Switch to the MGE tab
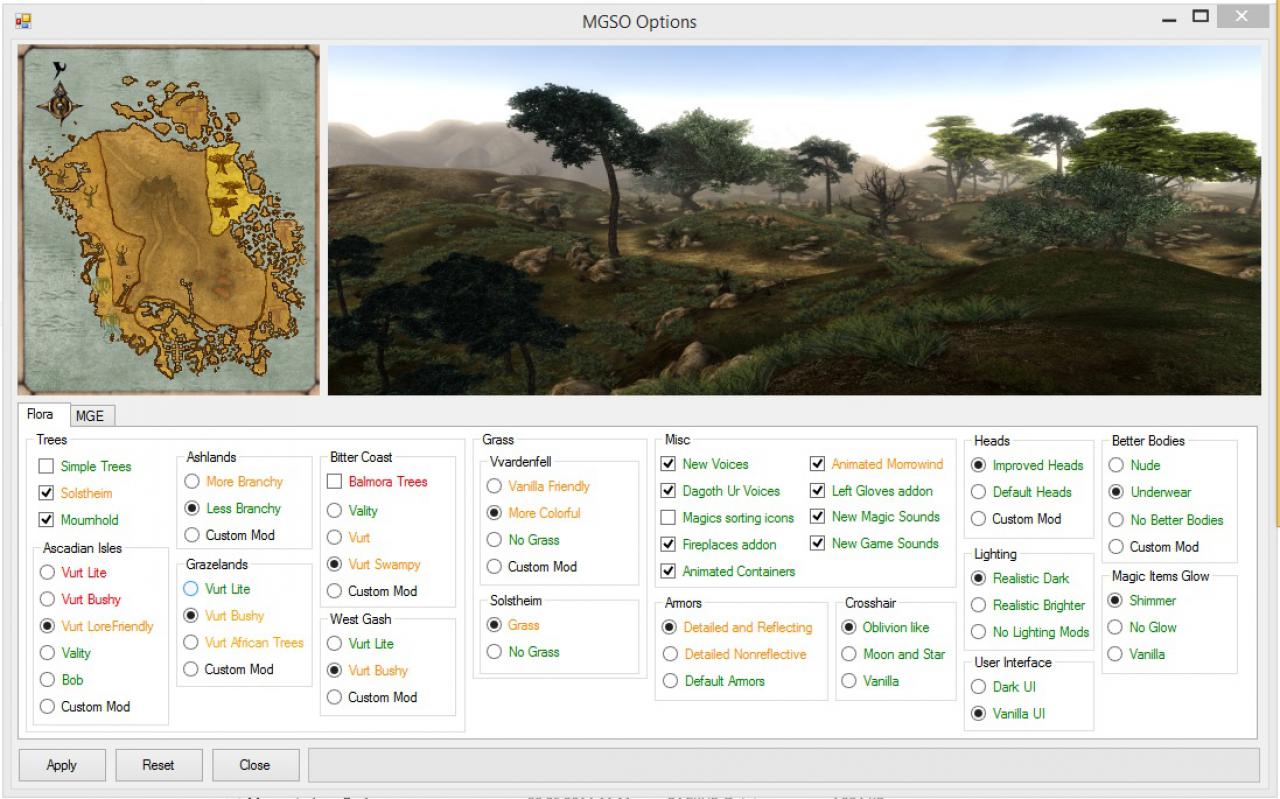 point(90,416)
